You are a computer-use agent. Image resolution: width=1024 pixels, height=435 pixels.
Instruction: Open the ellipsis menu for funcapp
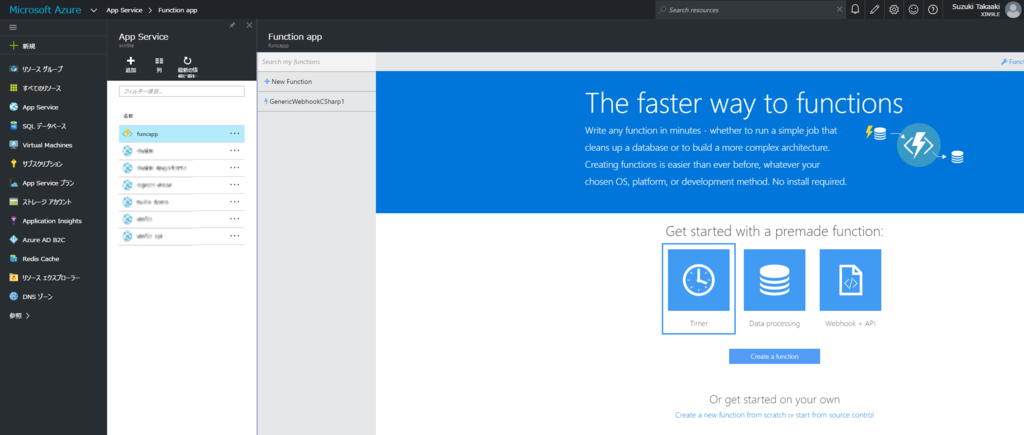[x=234, y=133]
